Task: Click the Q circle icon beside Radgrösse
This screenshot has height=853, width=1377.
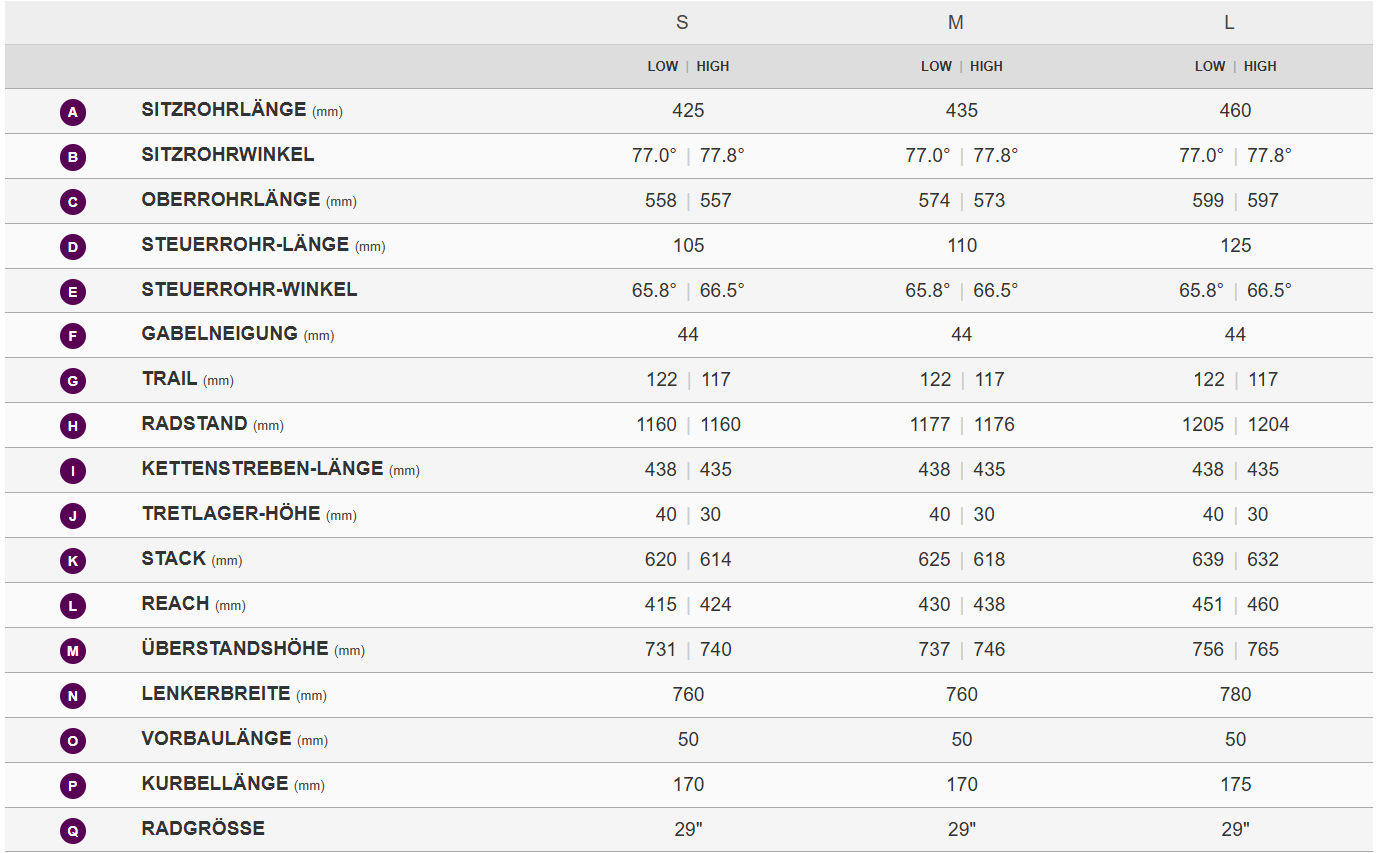Action: click(72, 830)
